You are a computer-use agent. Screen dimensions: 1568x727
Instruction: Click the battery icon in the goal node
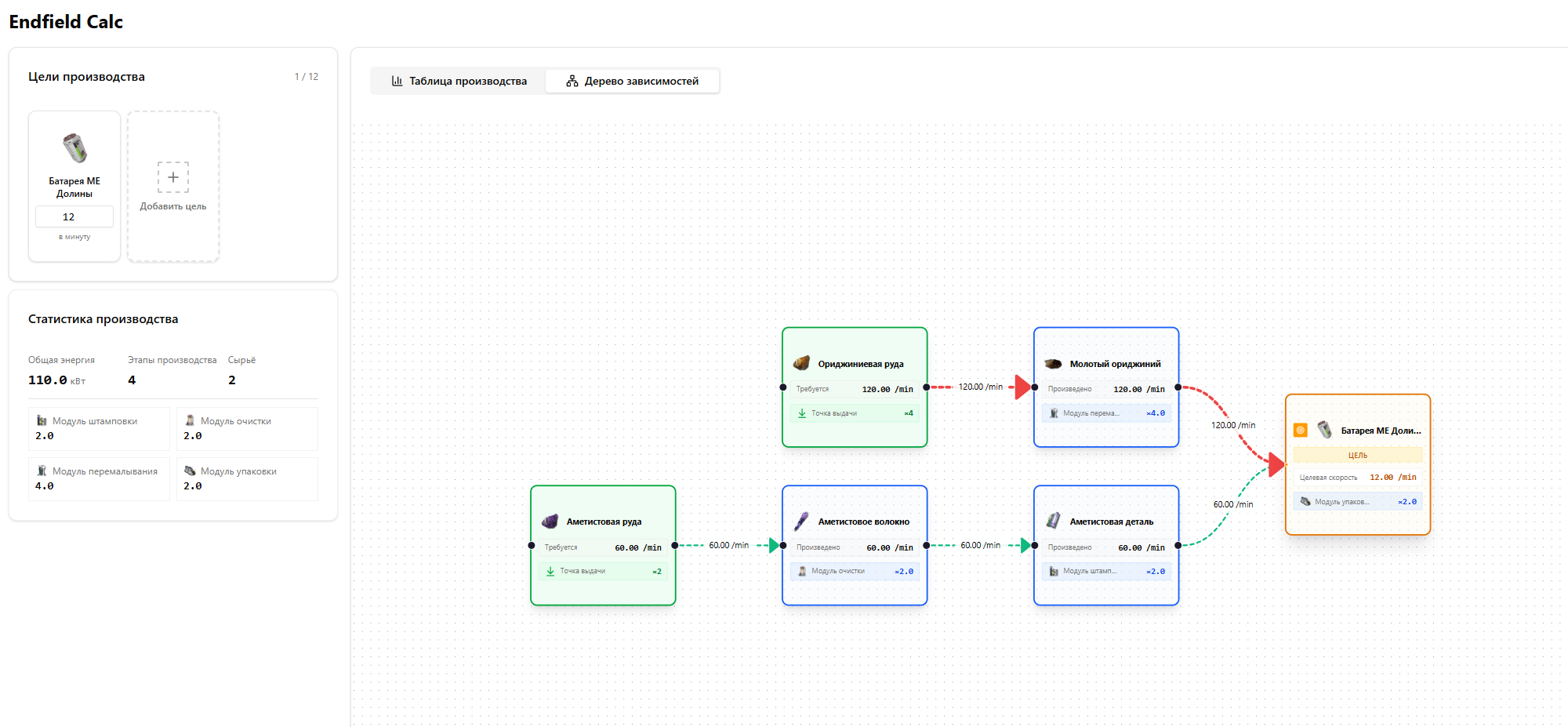tap(1325, 430)
